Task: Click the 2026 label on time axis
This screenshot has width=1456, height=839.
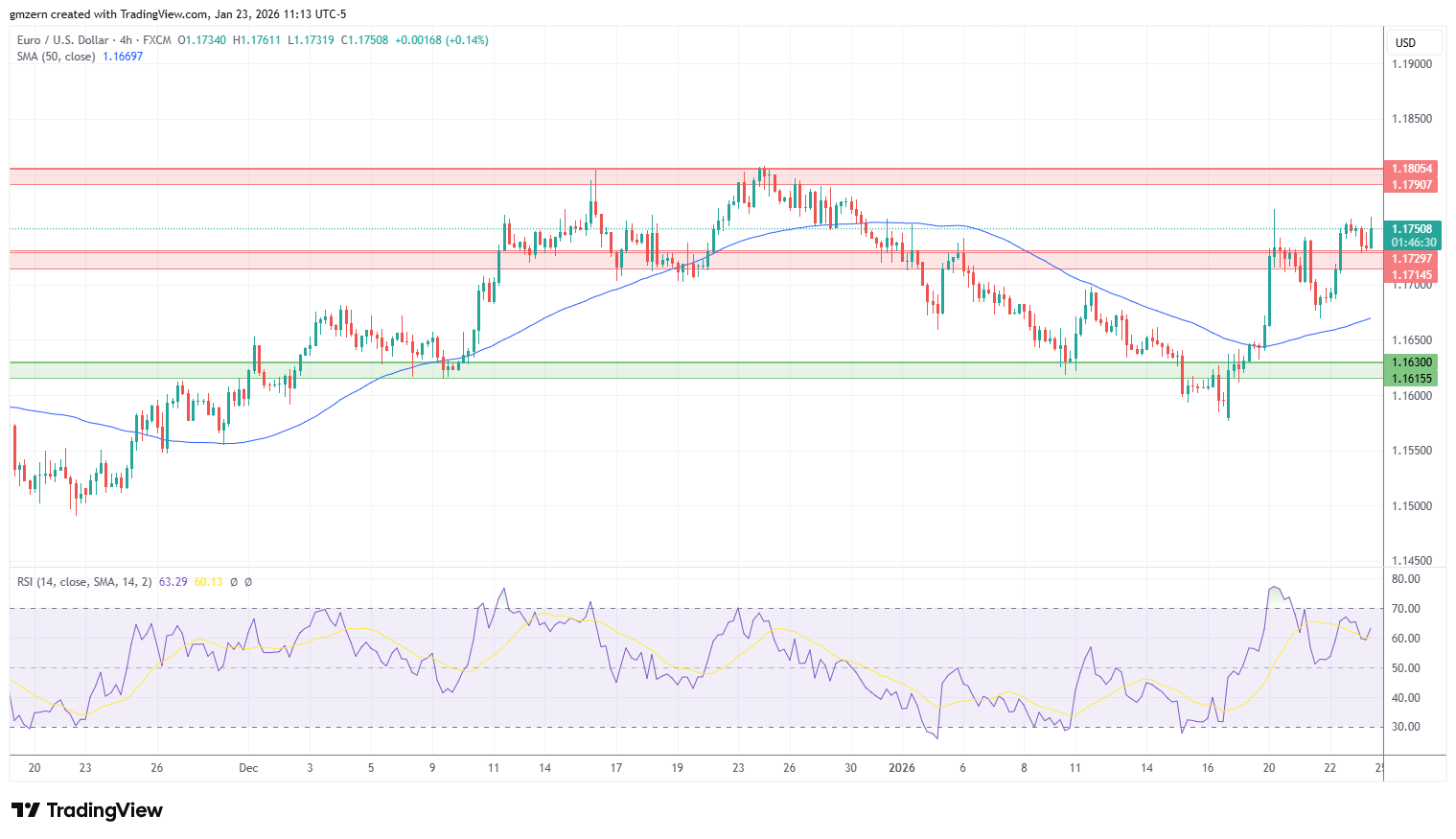Action: point(902,768)
